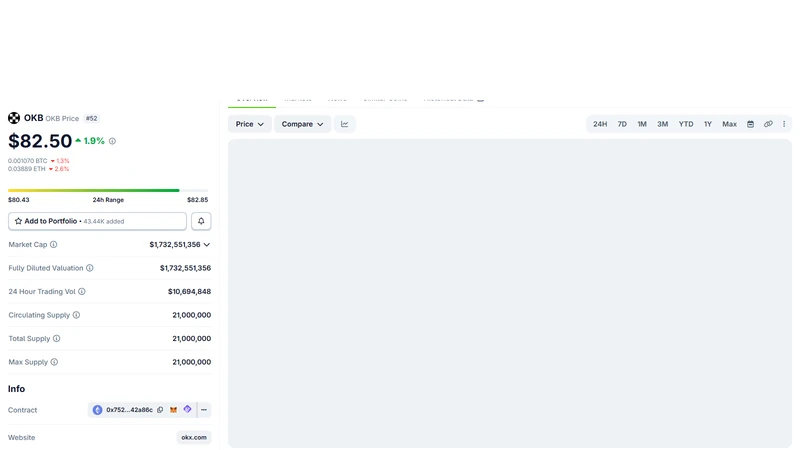Image resolution: width=800 pixels, height=450 pixels.
Task: Click the 0.001070 BTC price text
Action: point(28,161)
